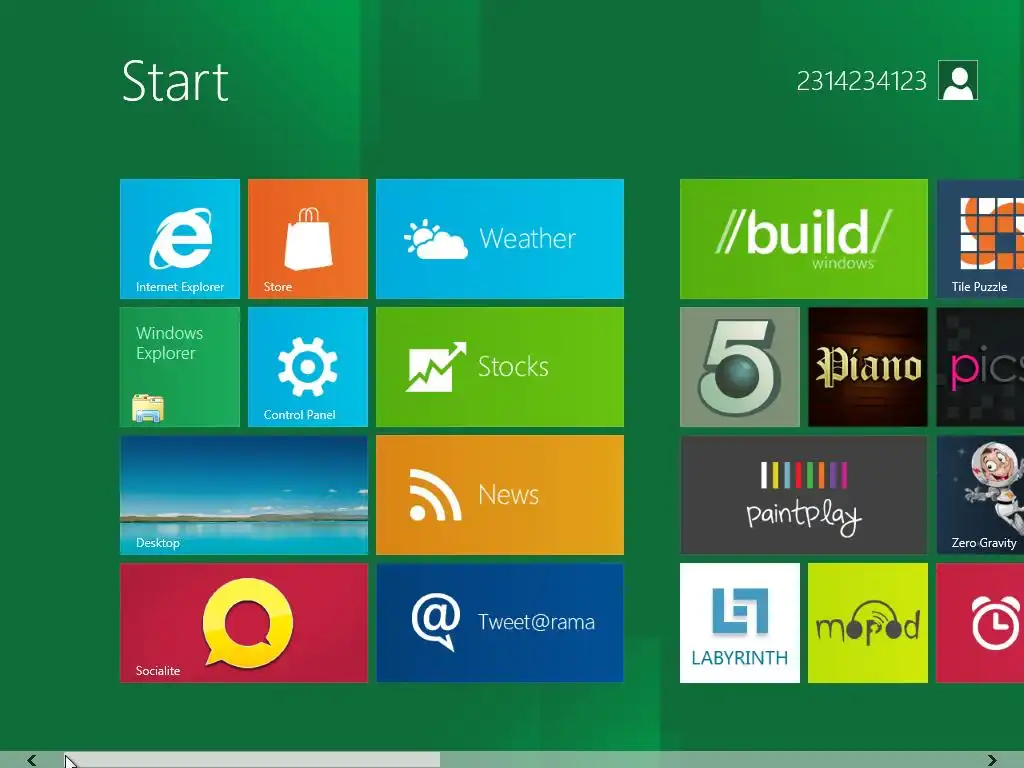The height and width of the screenshot is (768, 1024).
Task: Open the alarm clock tile
Action: coord(980,622)
